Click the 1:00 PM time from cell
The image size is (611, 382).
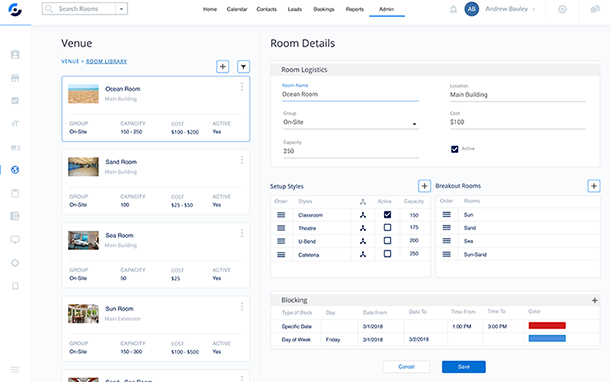click(465, 326)
